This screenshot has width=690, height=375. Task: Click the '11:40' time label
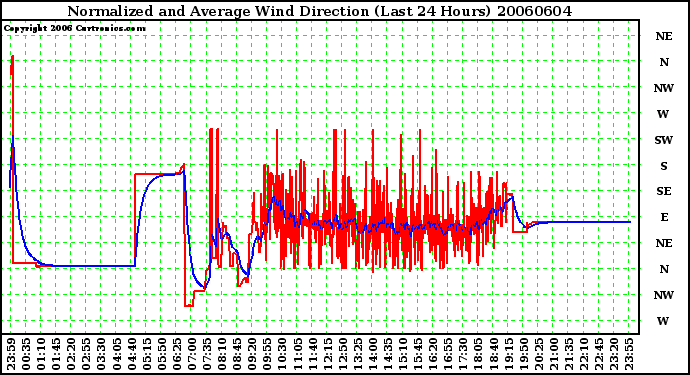point(312,354)
